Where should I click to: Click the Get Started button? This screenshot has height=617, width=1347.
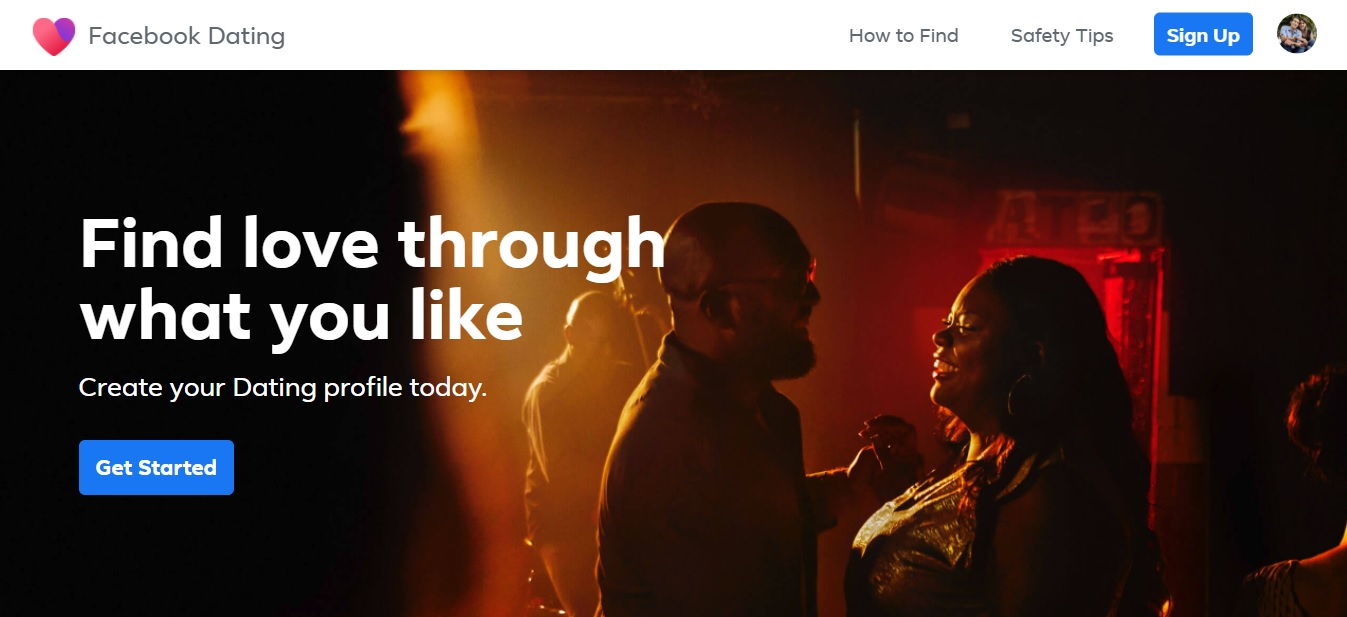tap(156, 467)
